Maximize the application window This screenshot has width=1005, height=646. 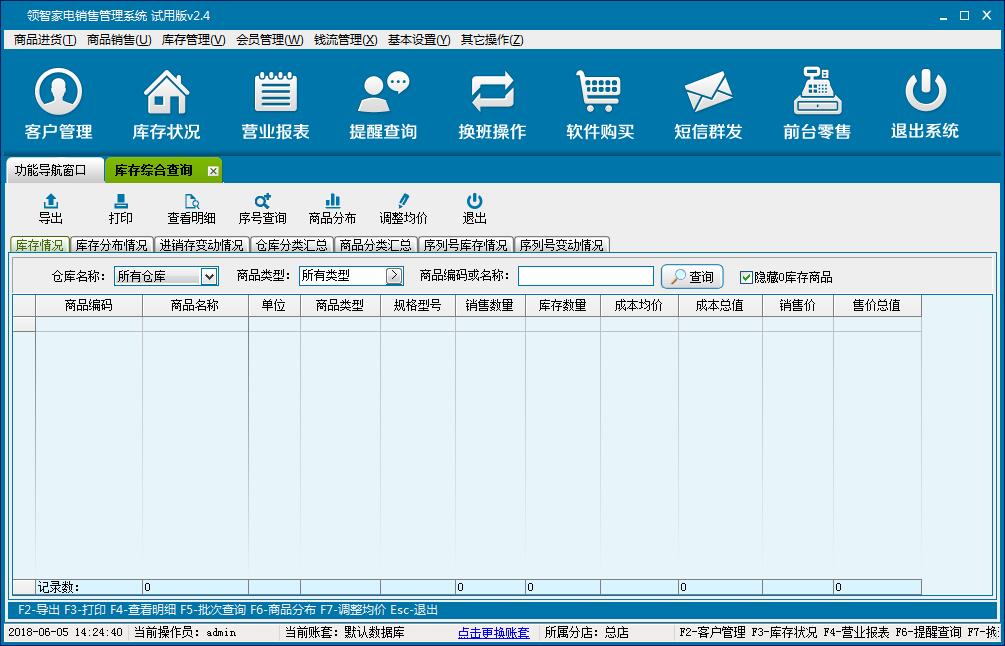tap(965, 16)
